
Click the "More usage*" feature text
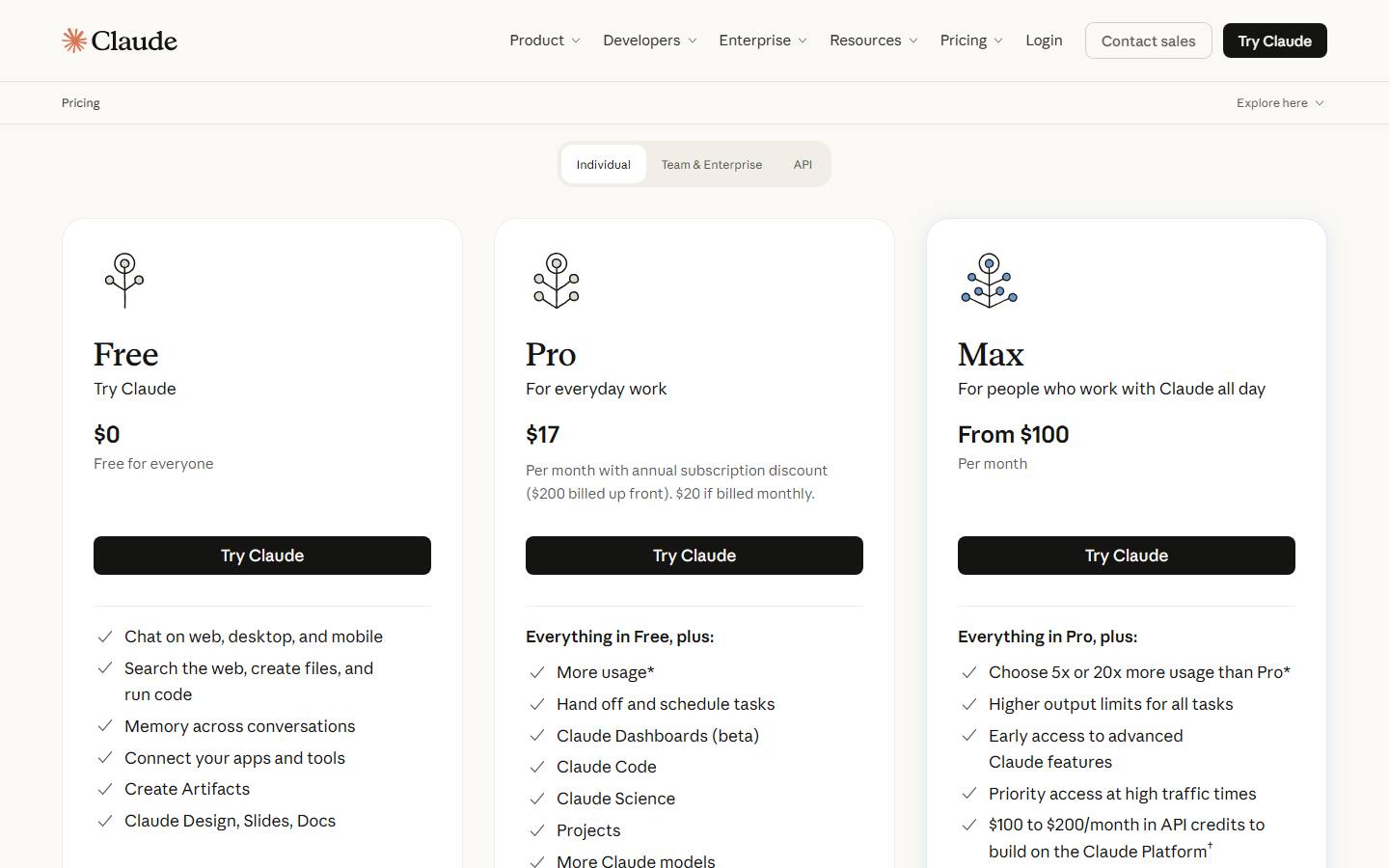pos(606,672)
